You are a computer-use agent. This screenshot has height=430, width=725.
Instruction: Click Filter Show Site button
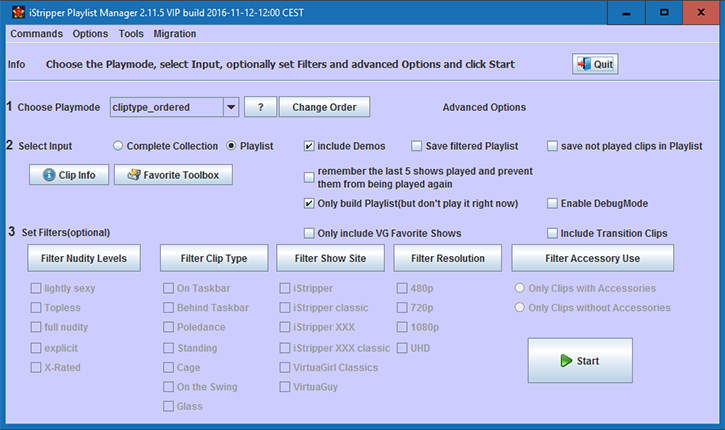click(x=330, y=258)
